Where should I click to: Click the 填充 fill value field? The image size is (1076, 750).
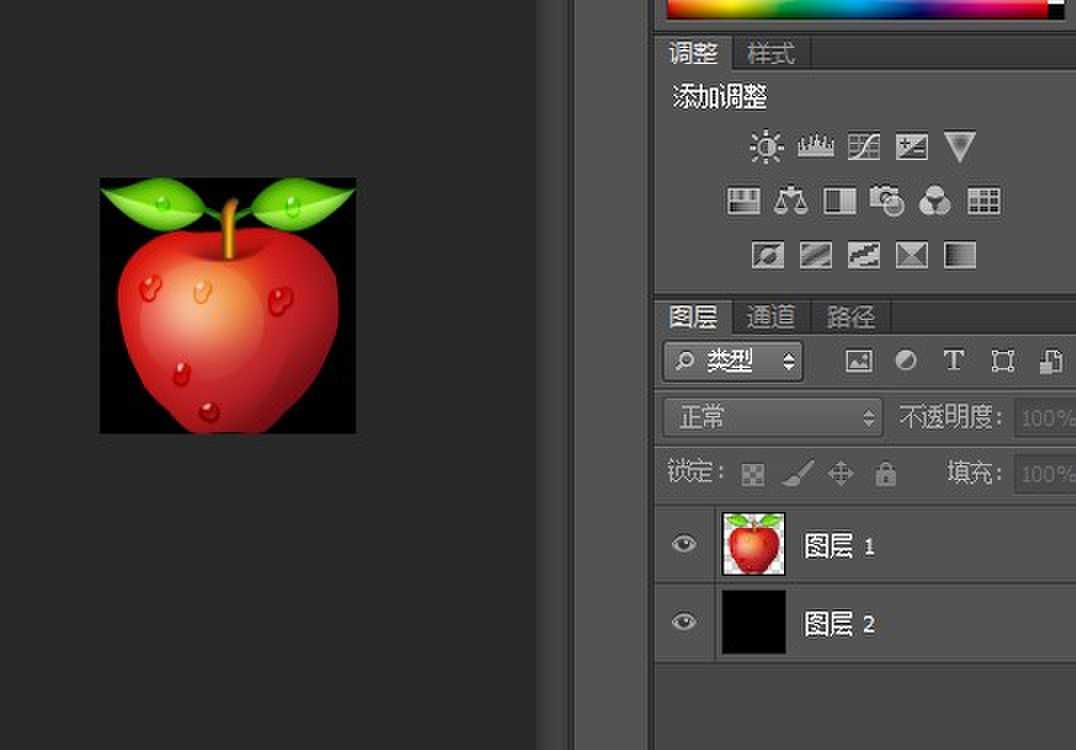pos(1045,473)
